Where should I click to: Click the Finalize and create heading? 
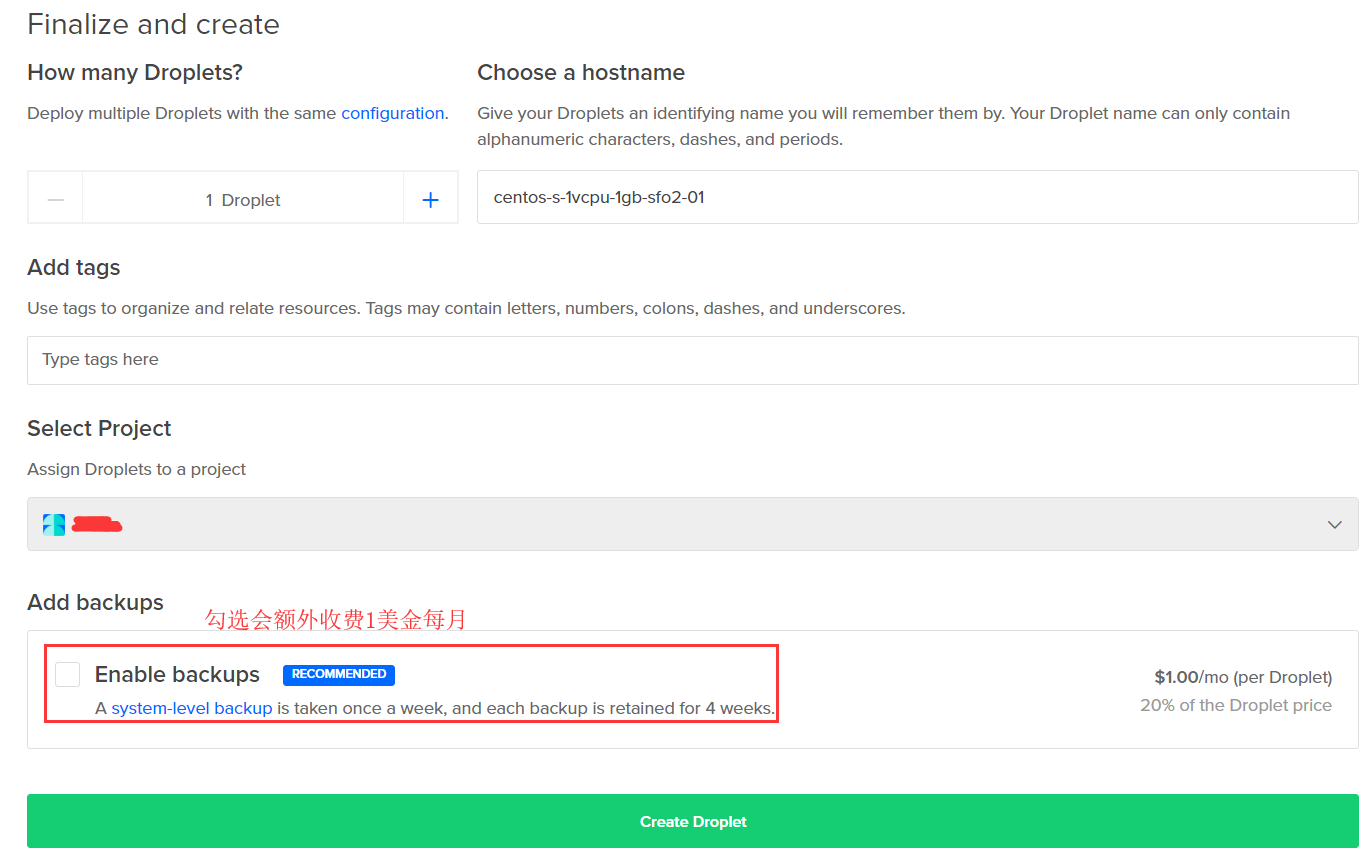(x=153, y=25)
